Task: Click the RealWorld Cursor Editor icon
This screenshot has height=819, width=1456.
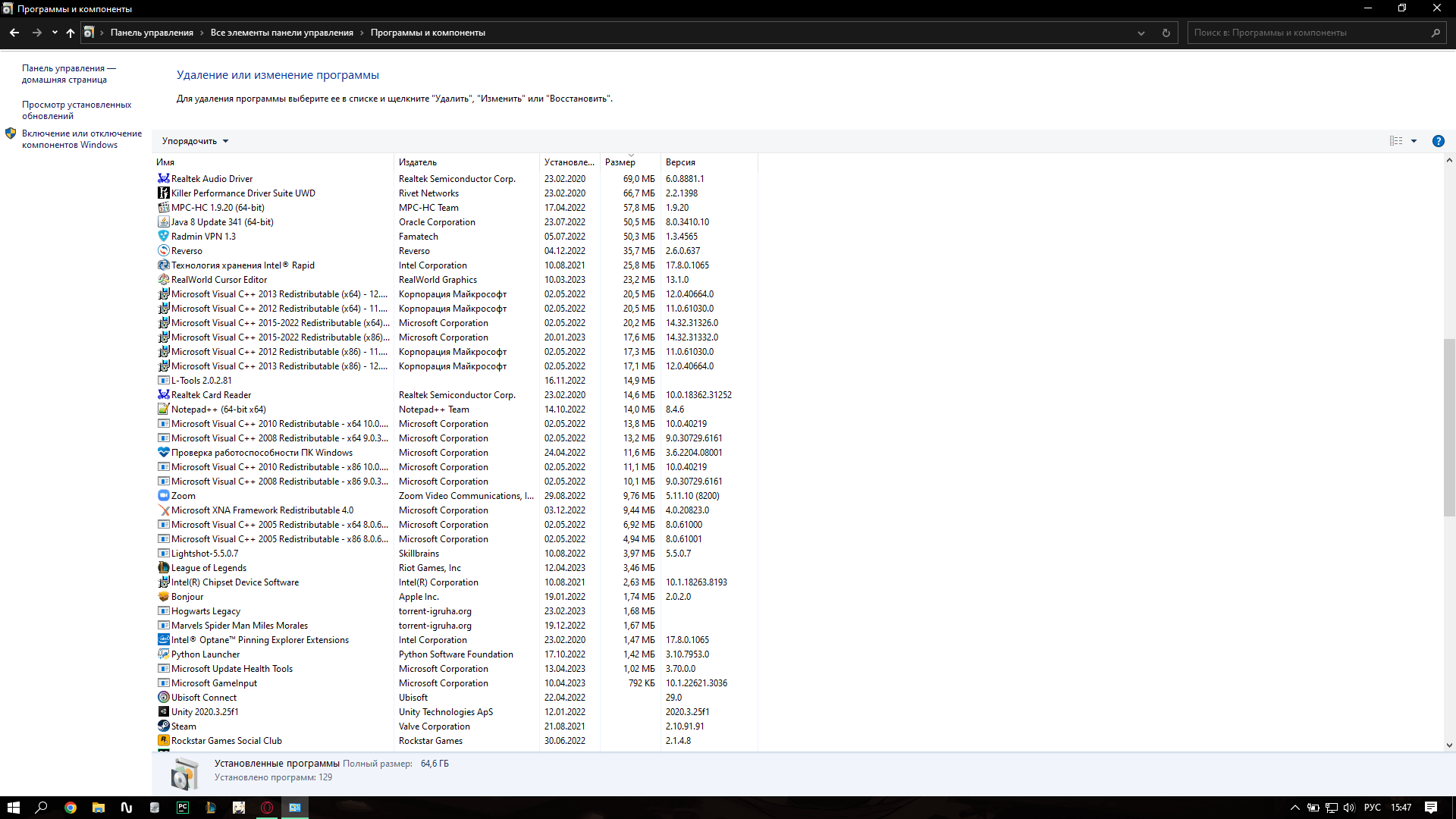Action: [x=163, y=279]
